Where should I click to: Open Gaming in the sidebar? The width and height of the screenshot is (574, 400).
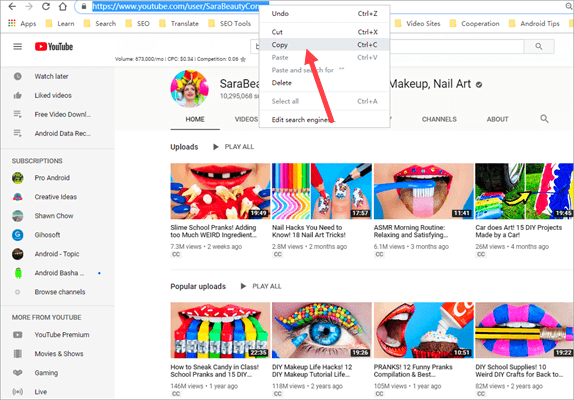coord(46,373)
